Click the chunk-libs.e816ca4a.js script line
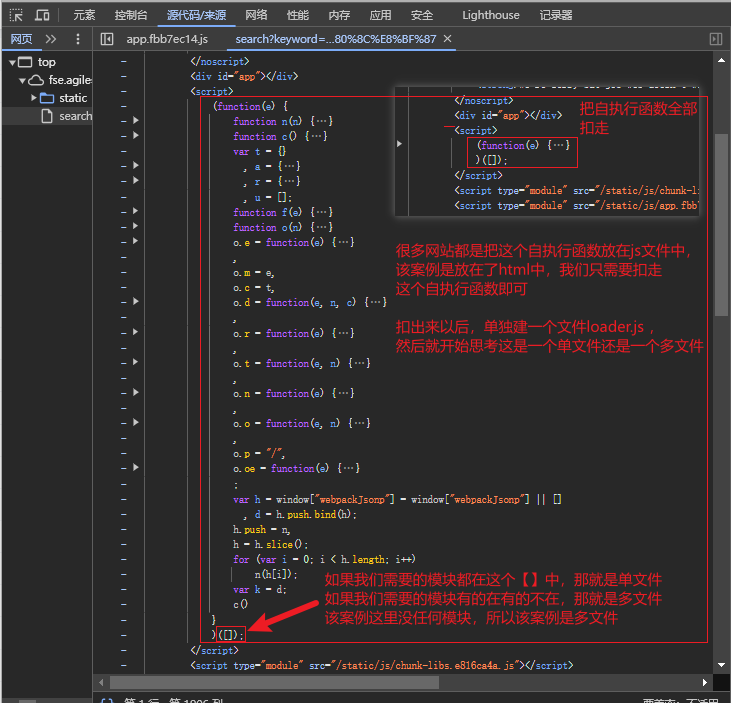 pyautogui.click(x=381, y=665)
